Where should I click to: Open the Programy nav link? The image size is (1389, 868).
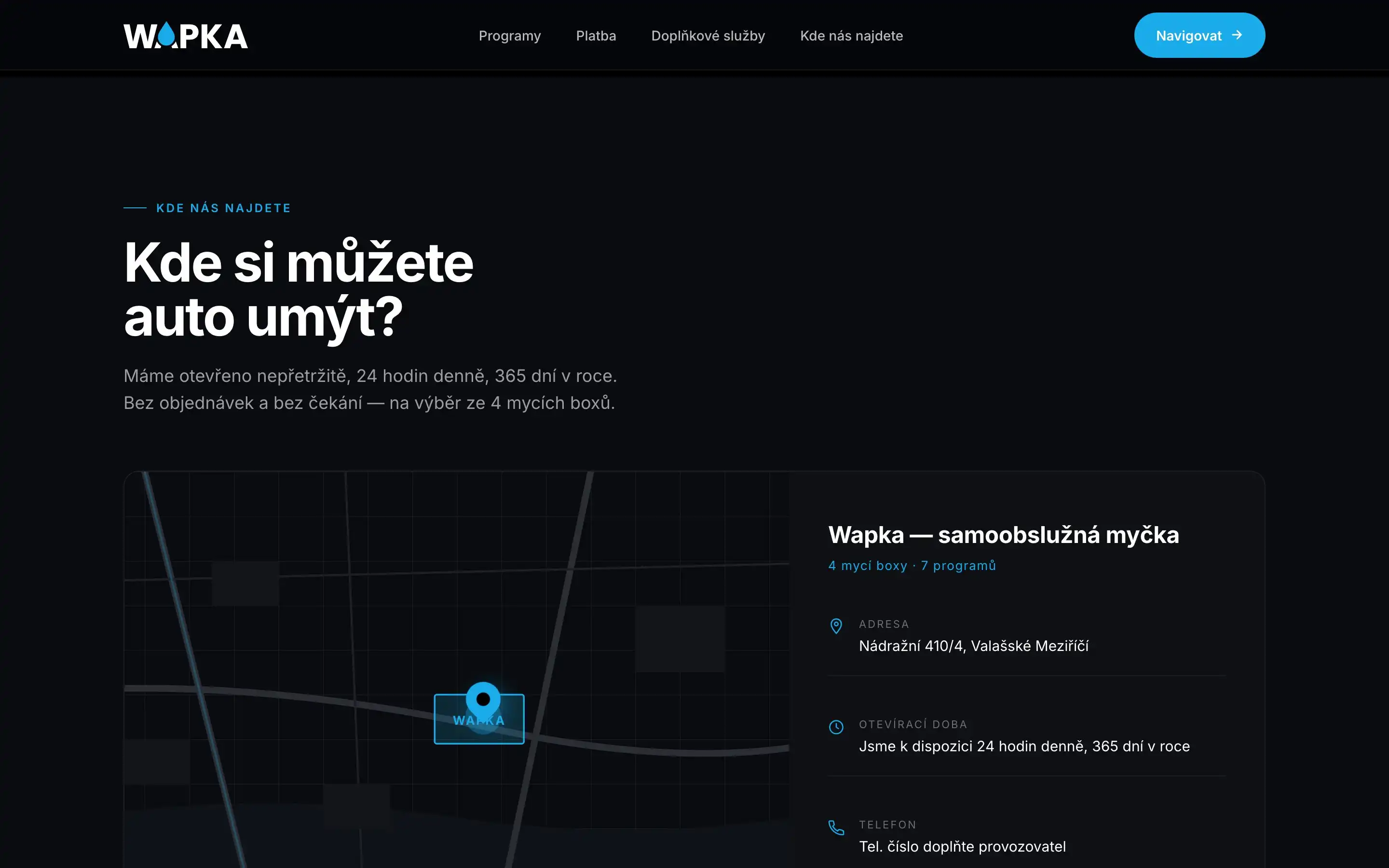pyautogui.click(x=510, y=36)
